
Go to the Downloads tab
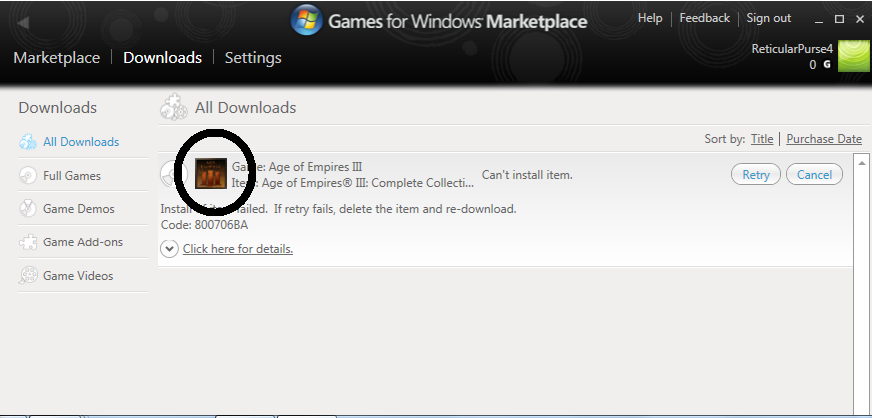tap(162, 58)
